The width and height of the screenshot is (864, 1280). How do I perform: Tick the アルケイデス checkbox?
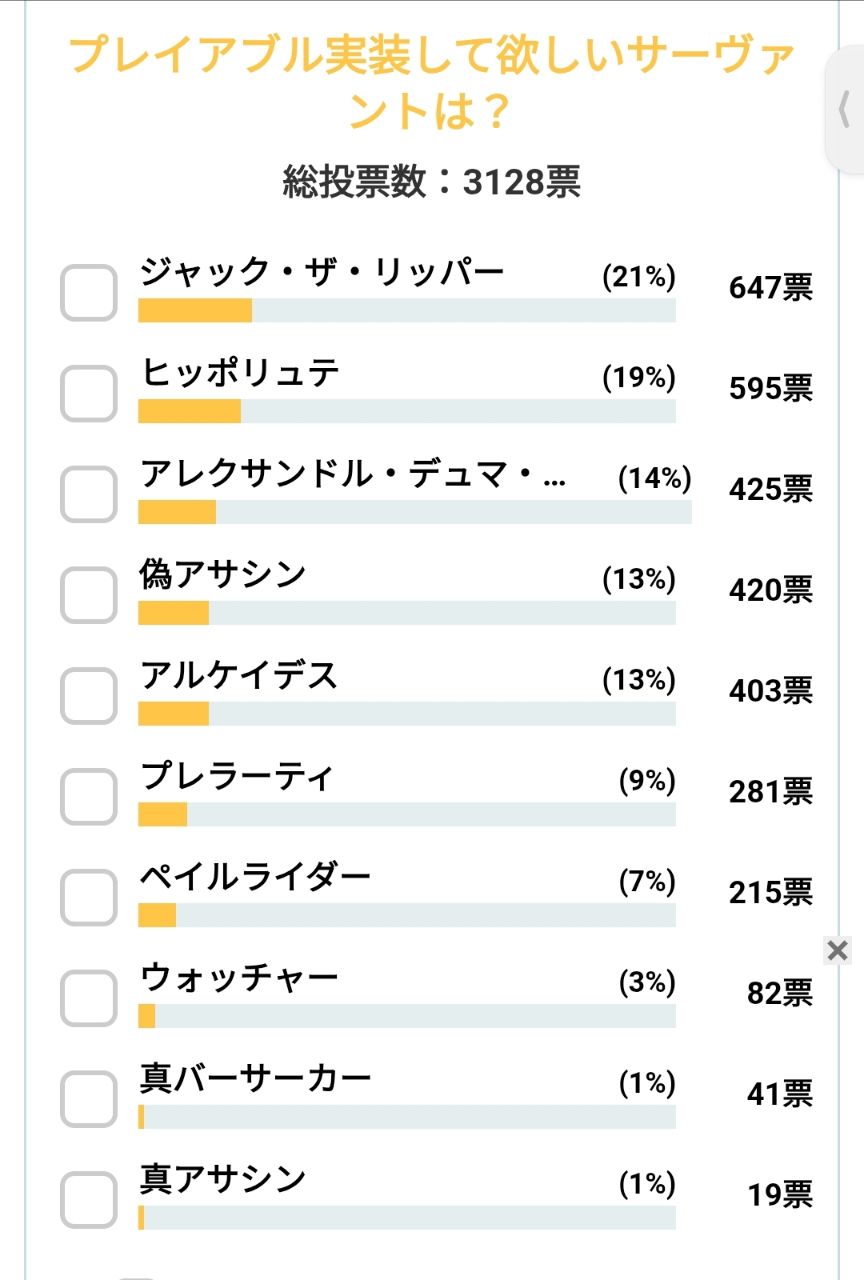point(89,695)
